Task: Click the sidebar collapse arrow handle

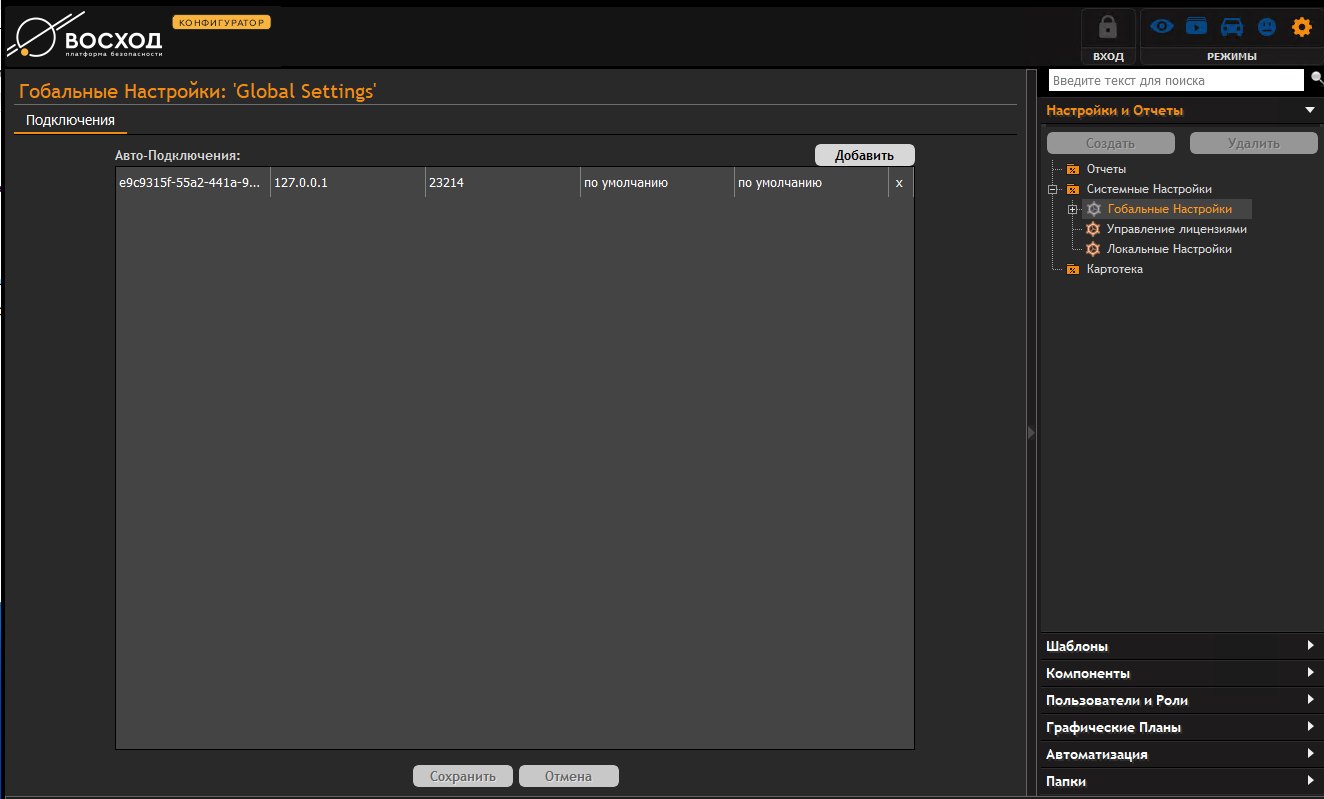Action: coord(1031,432)
